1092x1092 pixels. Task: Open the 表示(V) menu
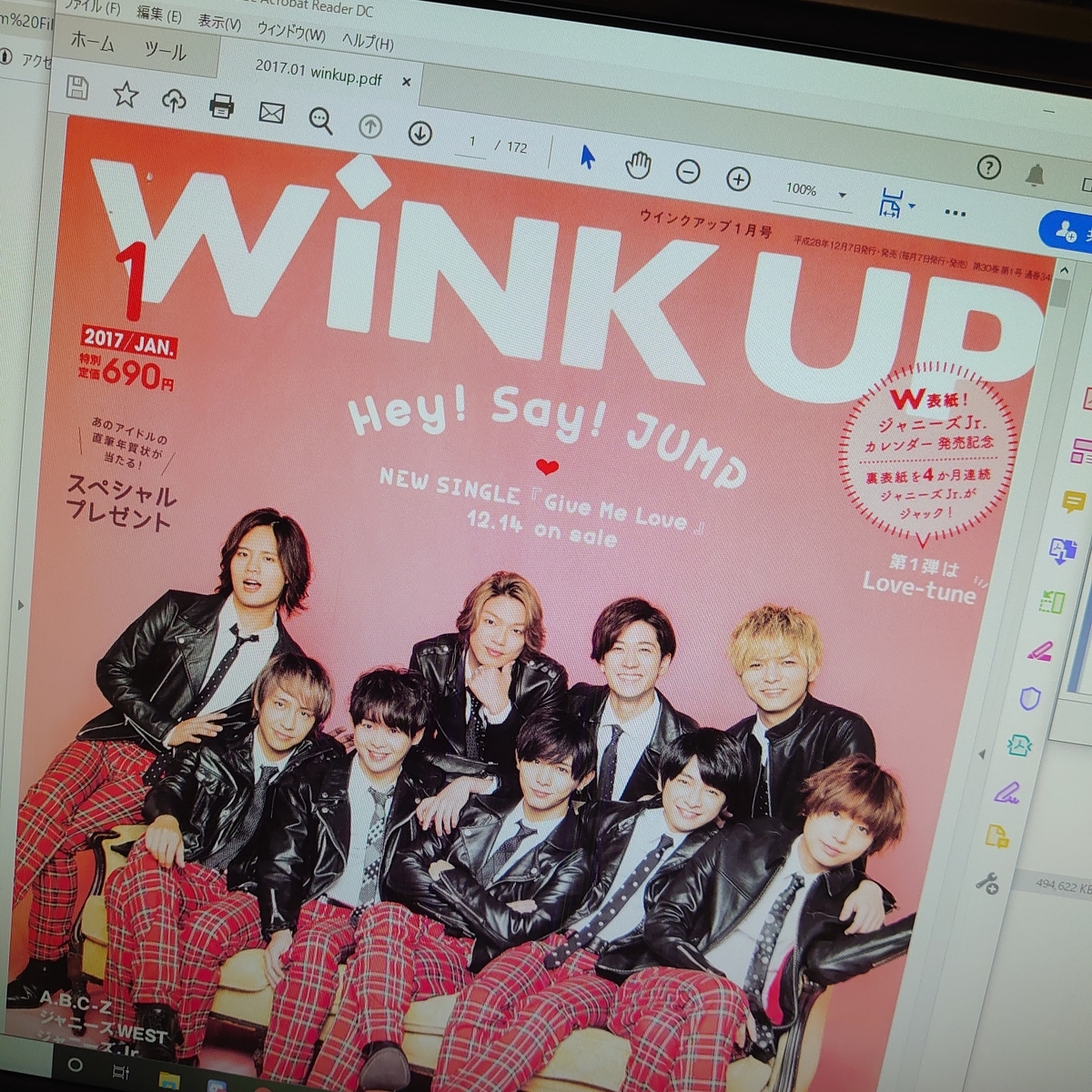point(220,22)
